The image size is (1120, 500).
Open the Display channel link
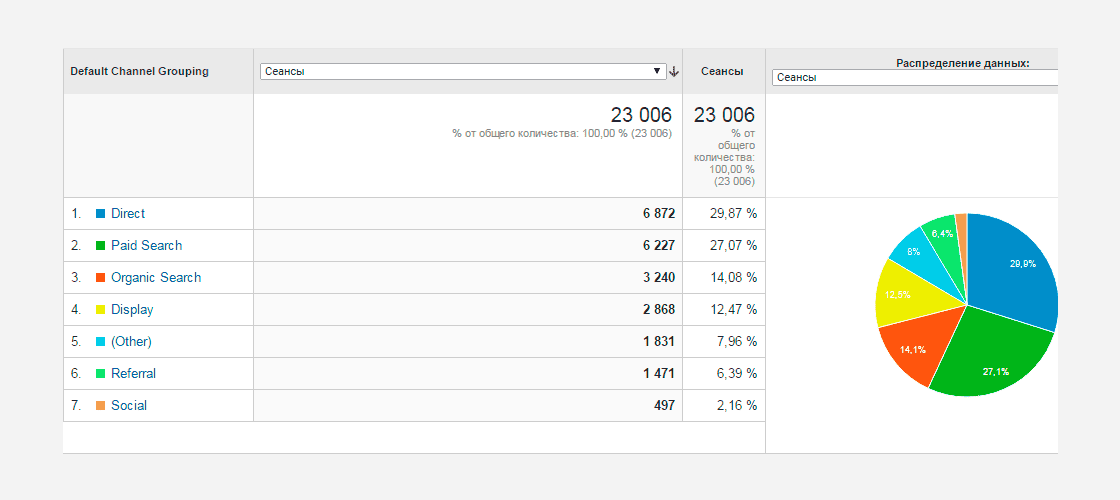click(132, 310)
